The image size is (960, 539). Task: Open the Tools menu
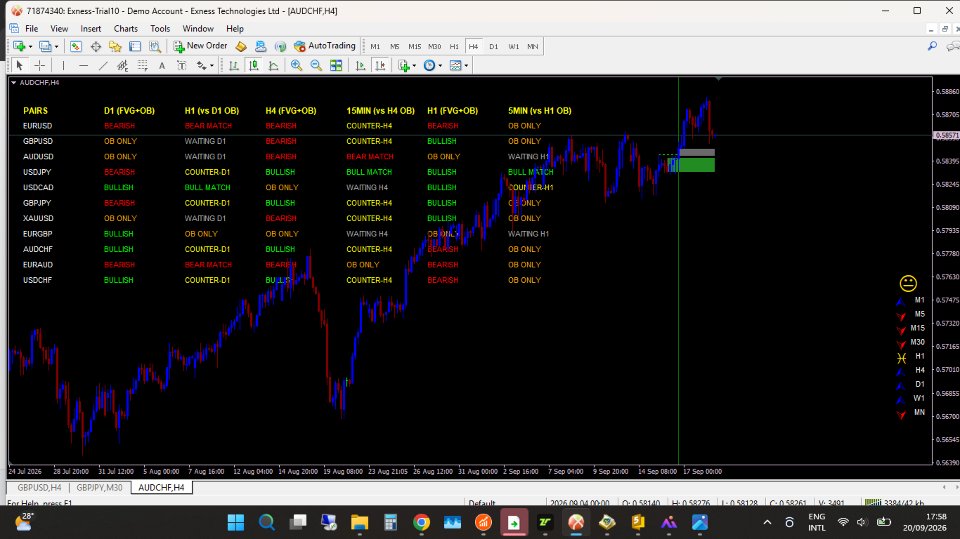160,29
